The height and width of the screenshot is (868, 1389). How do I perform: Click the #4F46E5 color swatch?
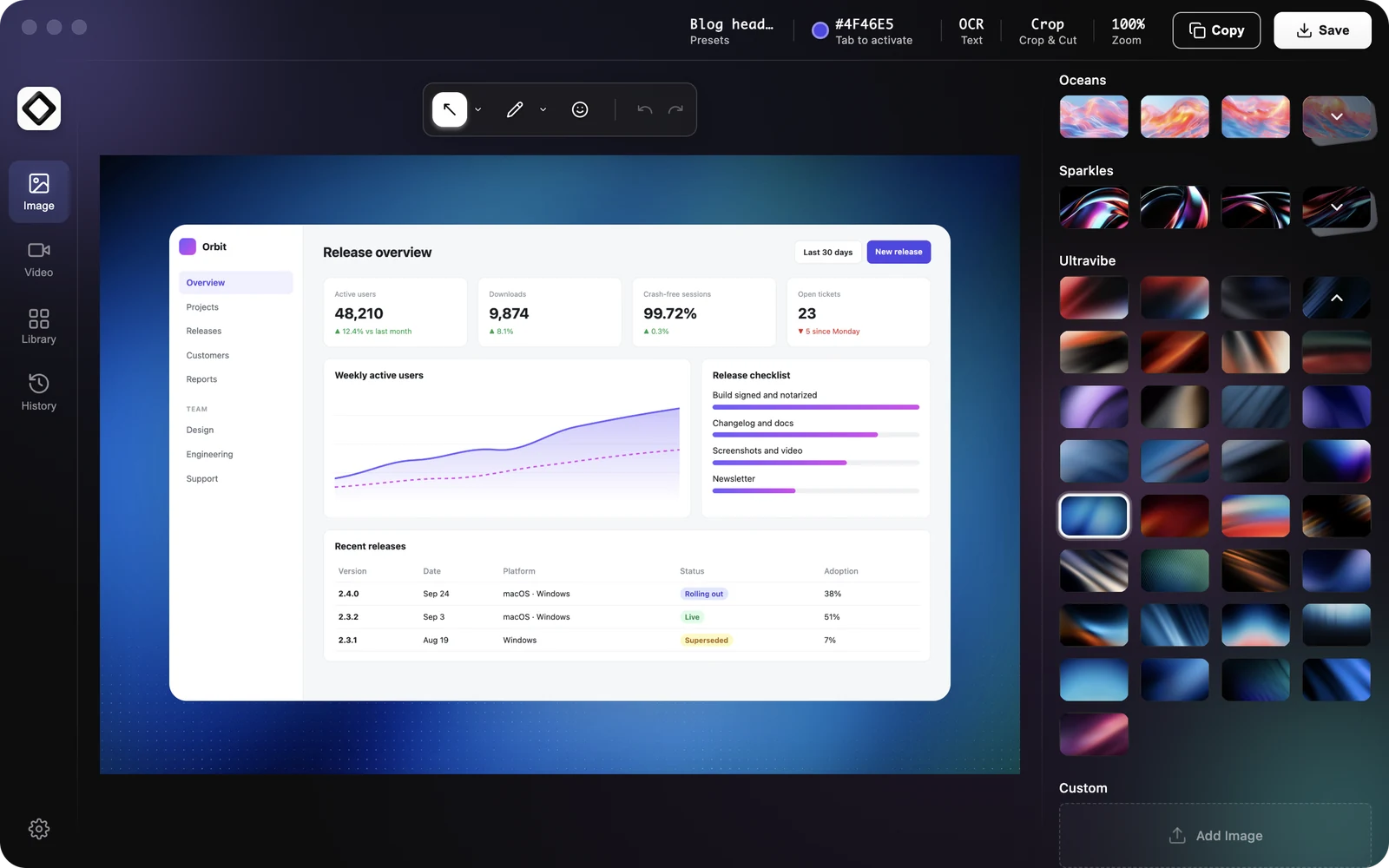tap(820, 30)
